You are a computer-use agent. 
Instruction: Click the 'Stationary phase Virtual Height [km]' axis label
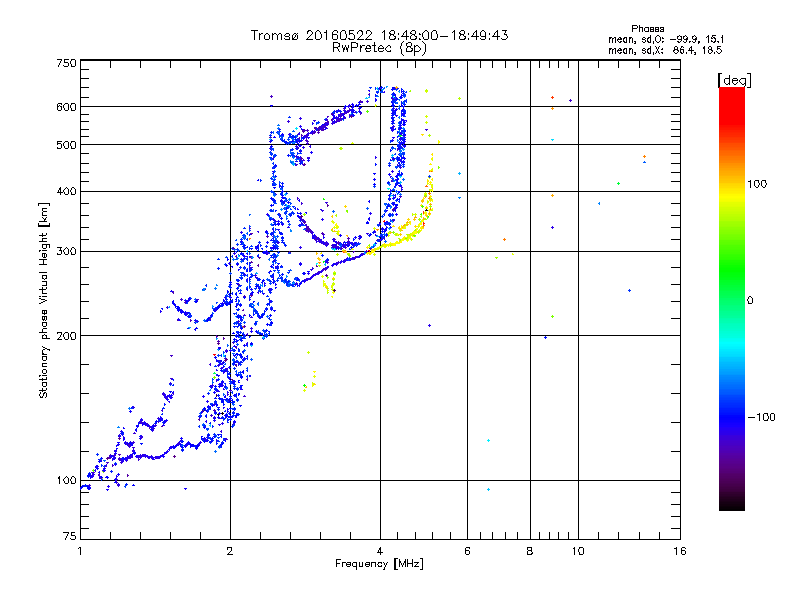(x=44, y=301)
